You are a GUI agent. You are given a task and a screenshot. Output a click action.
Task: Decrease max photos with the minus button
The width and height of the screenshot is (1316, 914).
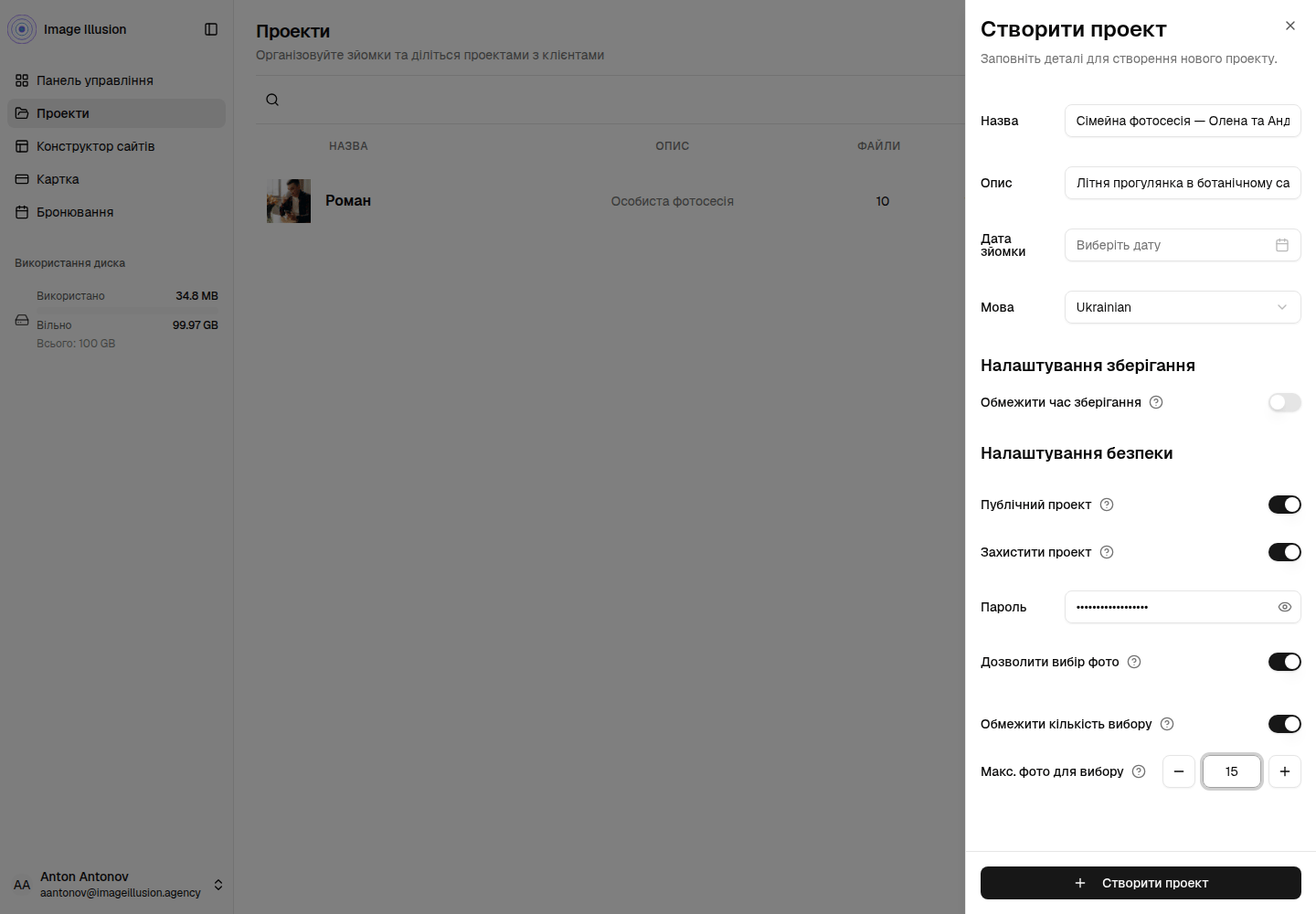coord(1179,771)
